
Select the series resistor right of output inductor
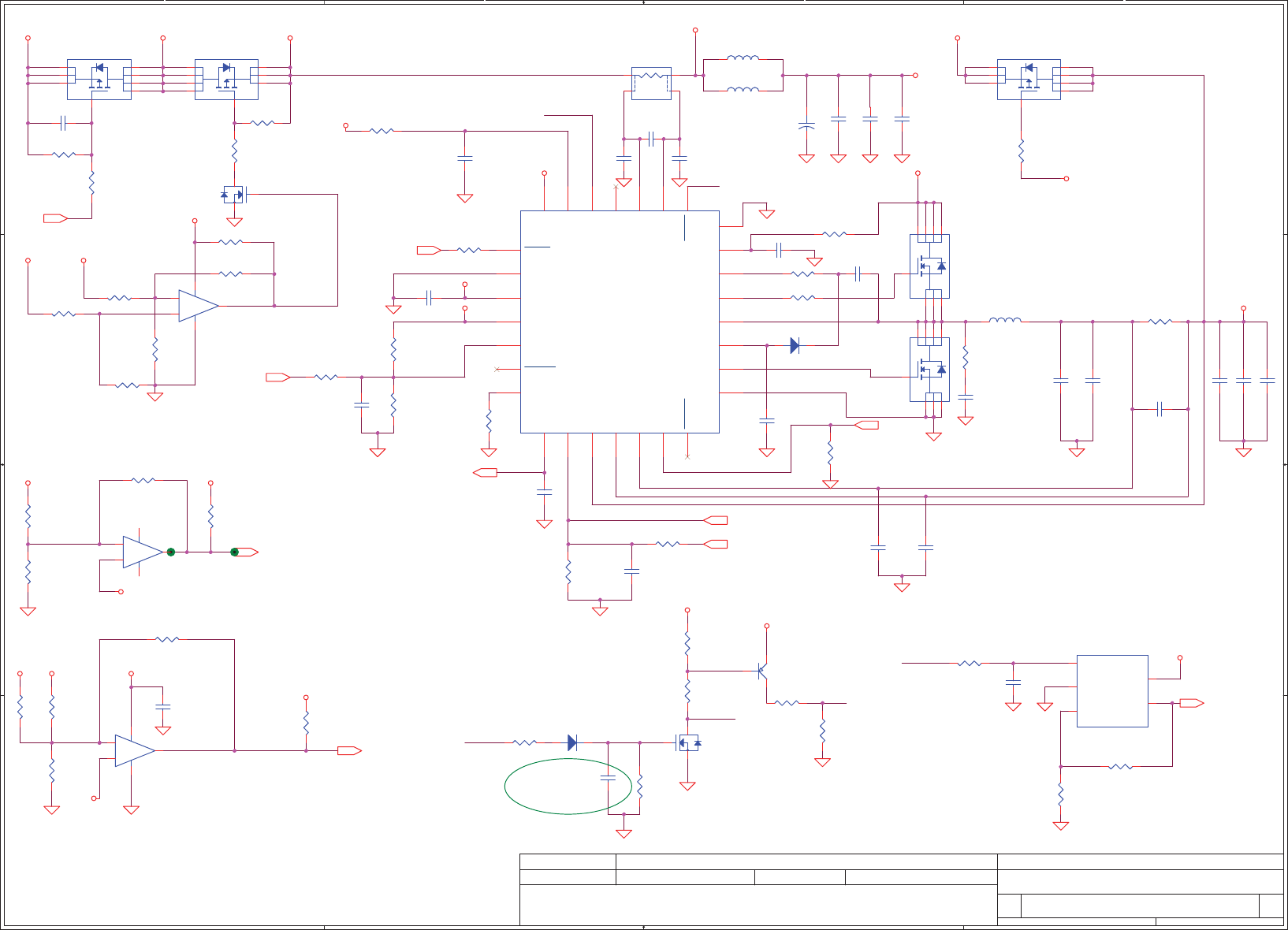coord(1160,322)
